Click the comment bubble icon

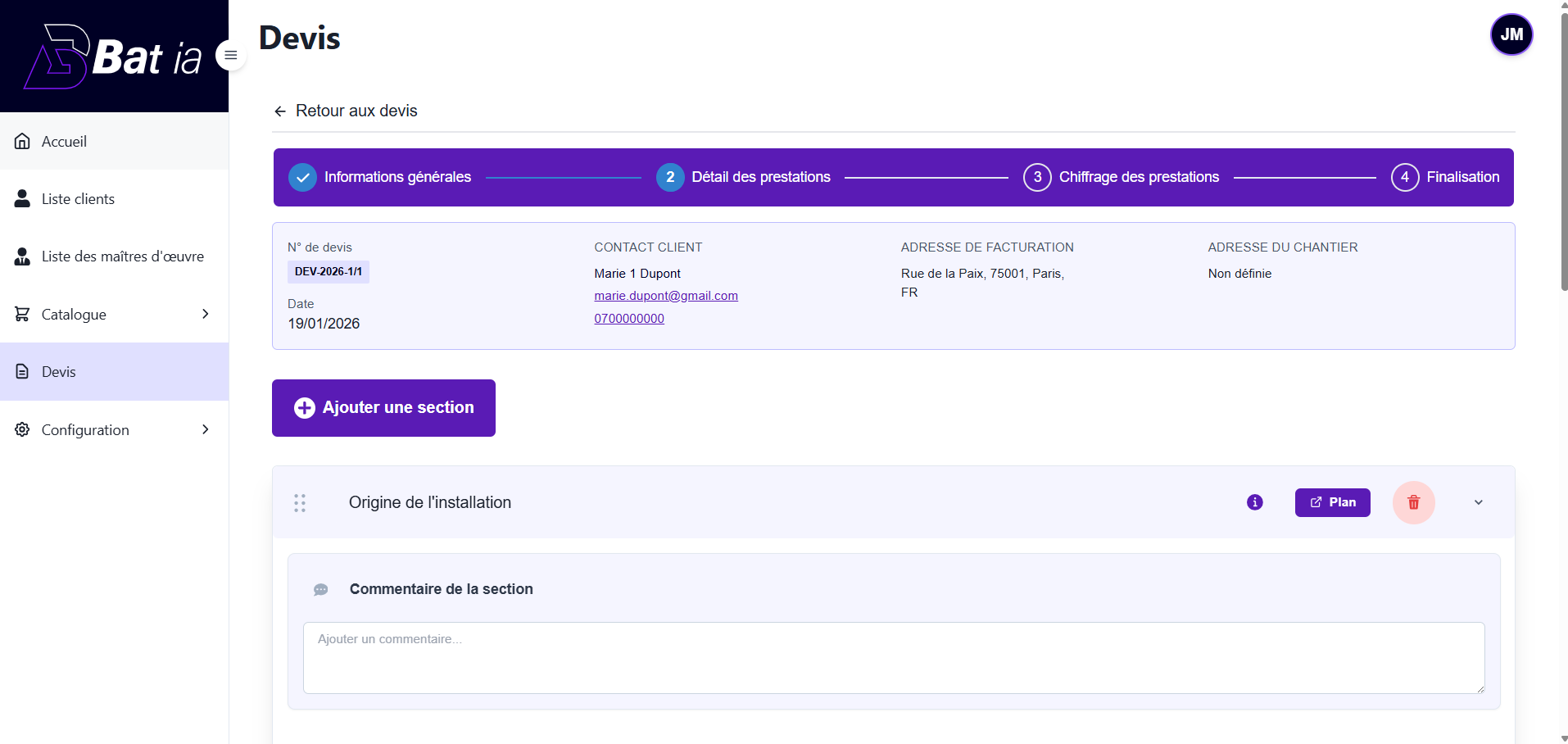320,589
